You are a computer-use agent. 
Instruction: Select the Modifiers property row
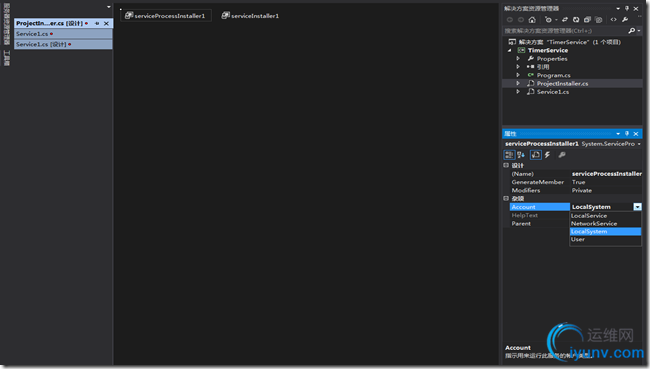pos(576,190)
